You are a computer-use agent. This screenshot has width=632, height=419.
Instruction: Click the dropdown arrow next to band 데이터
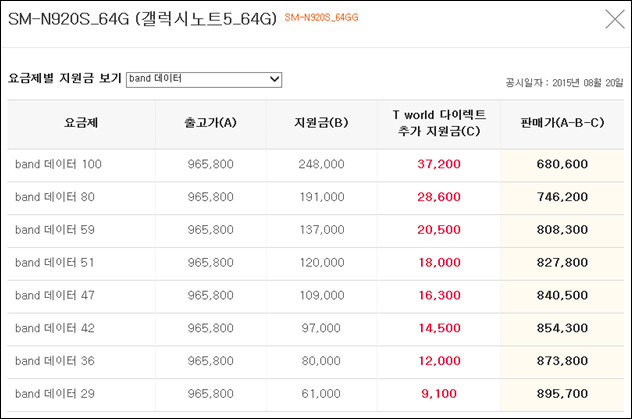click(274, 79)
